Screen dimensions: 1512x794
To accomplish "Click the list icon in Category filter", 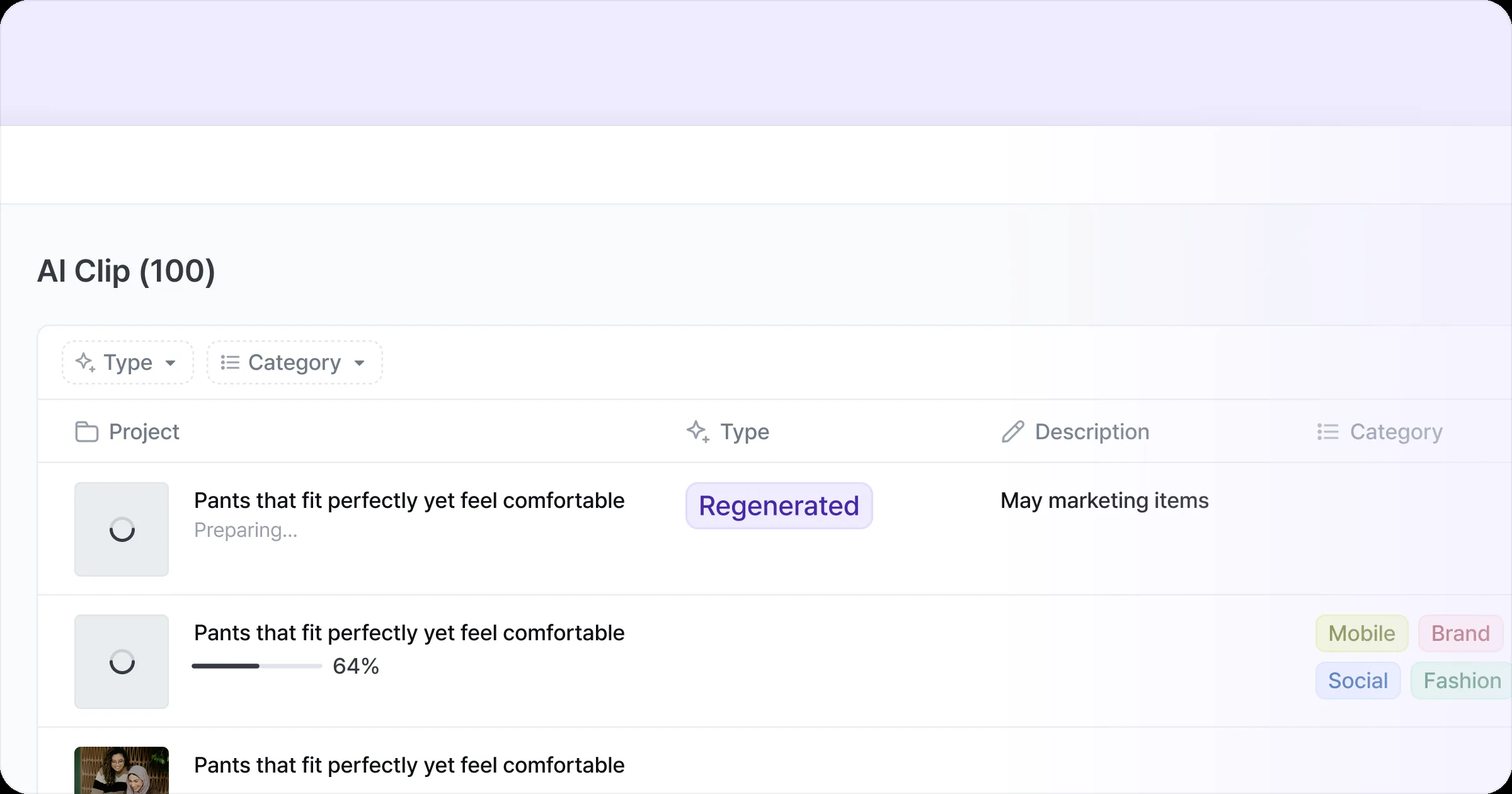I will (x=230, y=362).
